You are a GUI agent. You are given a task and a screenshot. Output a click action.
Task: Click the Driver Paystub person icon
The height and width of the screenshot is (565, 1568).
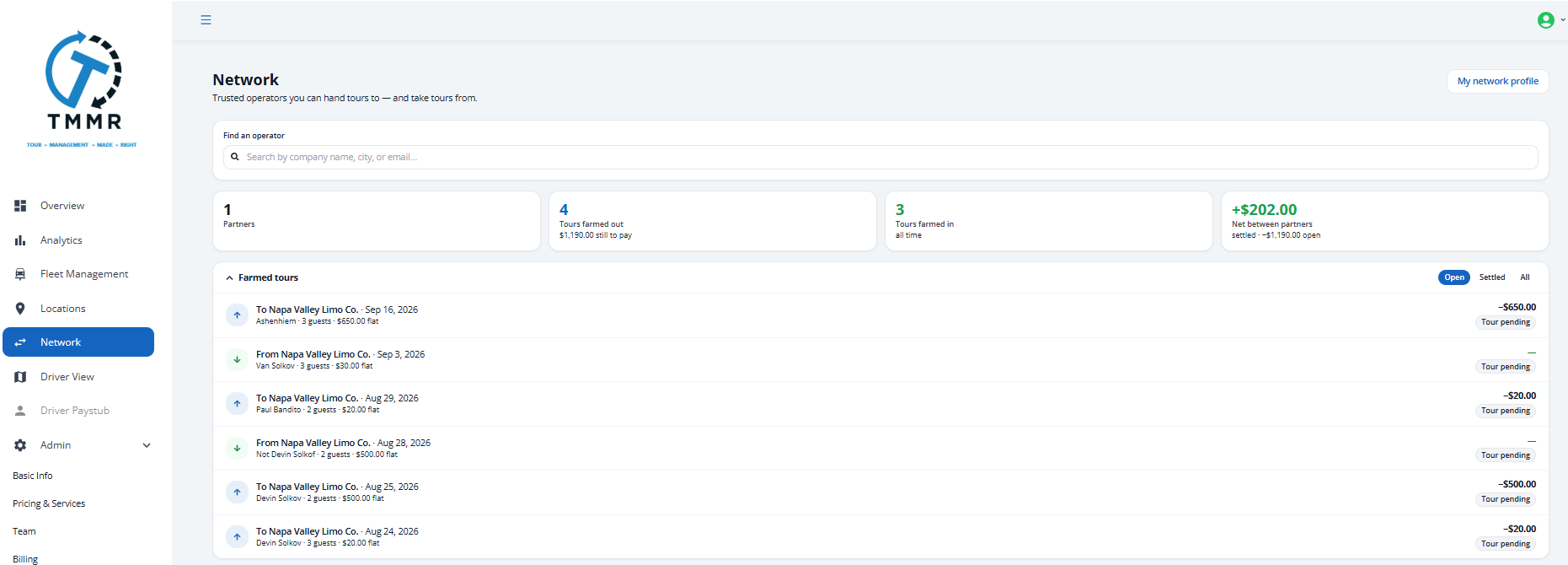20,411
